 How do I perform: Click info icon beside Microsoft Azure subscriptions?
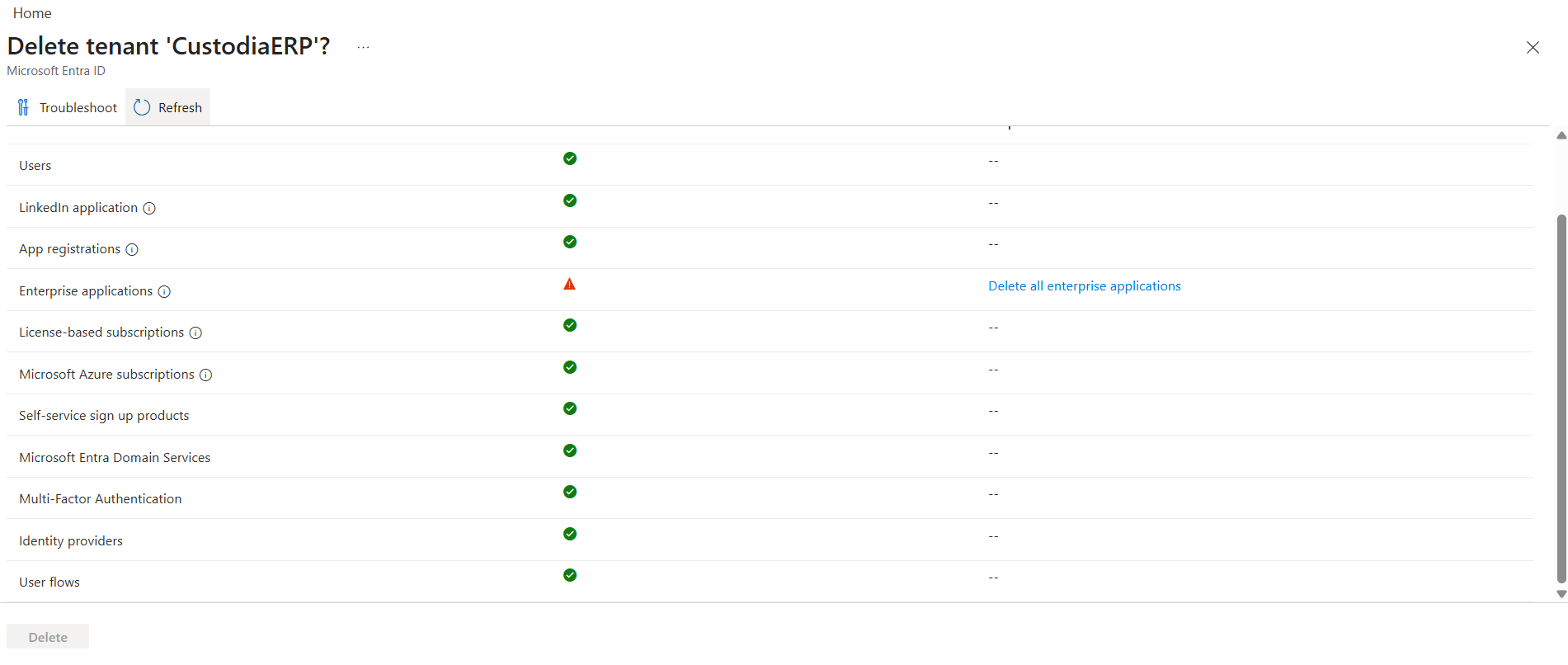tap(206, 375)
